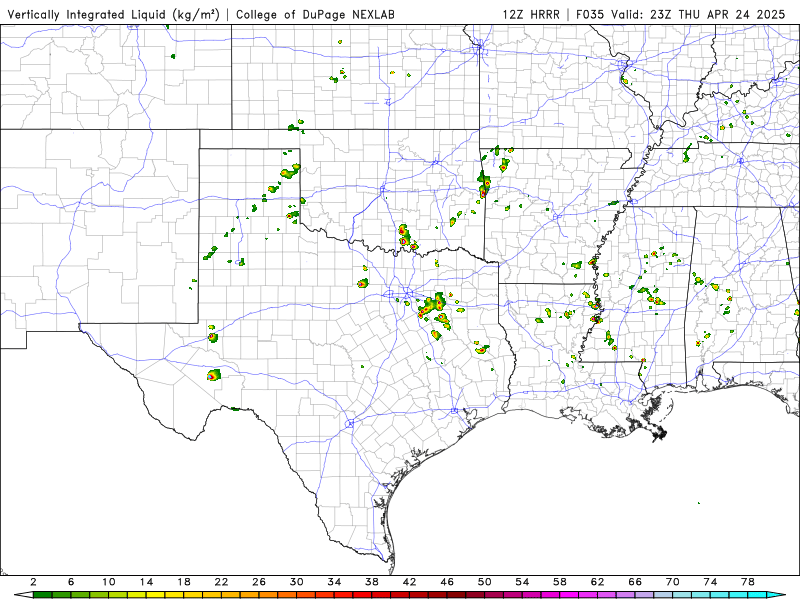
Task: Click the color scale label '38'
Action: pyautogui.click(x=371, y=582)
